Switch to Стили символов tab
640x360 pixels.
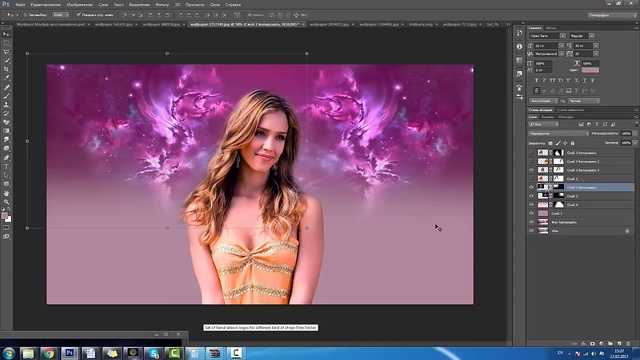[570, 110]
